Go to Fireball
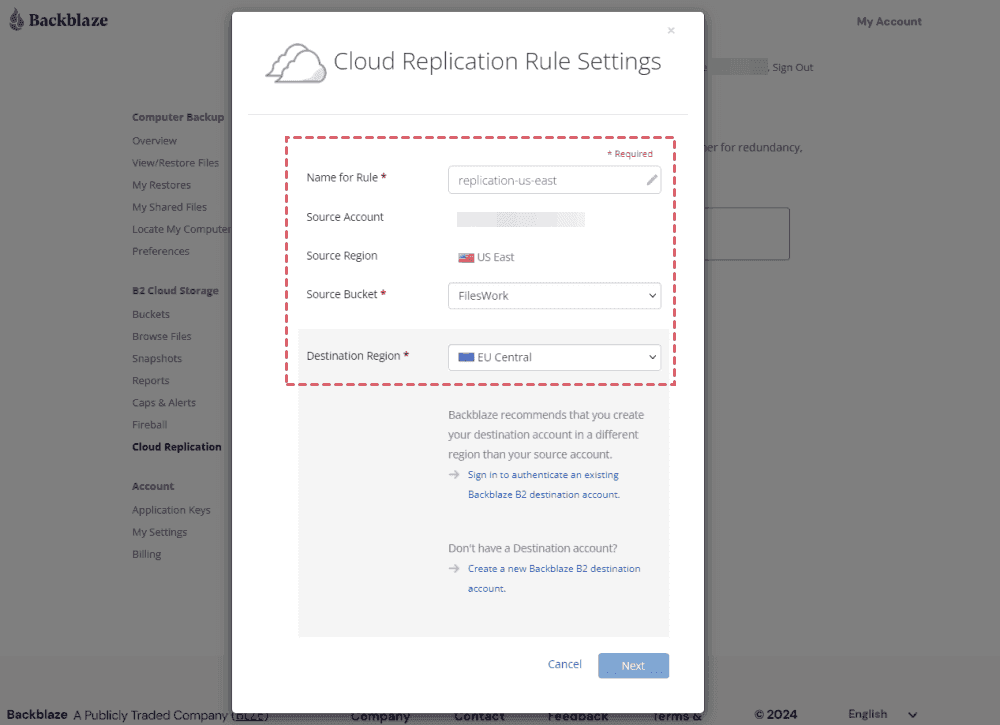Viewport: 1000px width, 725px height. point(149,425)
